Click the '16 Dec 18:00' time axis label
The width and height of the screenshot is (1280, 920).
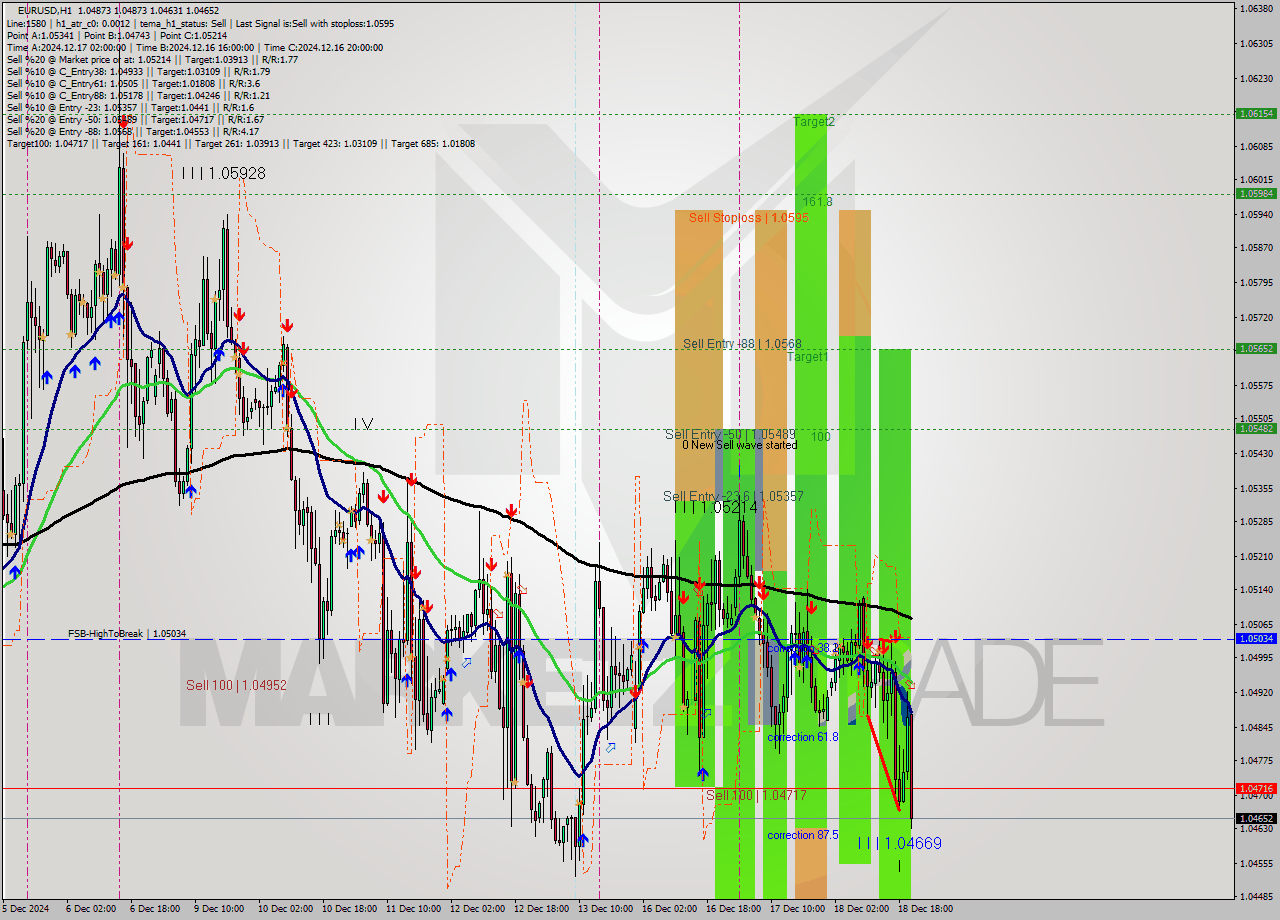tap(733, 909)
